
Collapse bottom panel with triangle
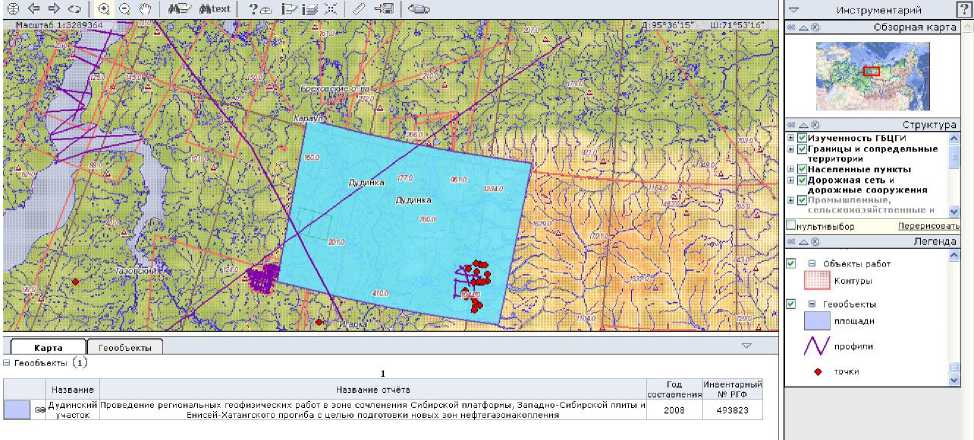pos(747,345)
